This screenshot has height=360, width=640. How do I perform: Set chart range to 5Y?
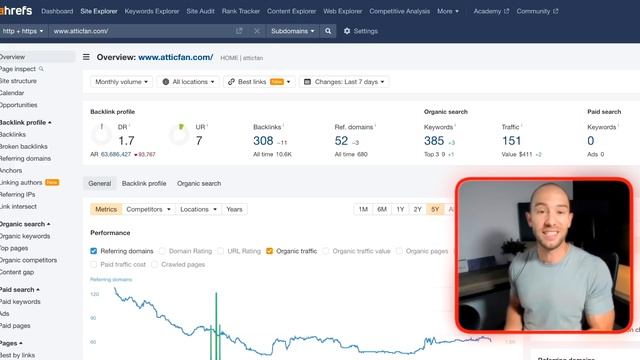435,209
